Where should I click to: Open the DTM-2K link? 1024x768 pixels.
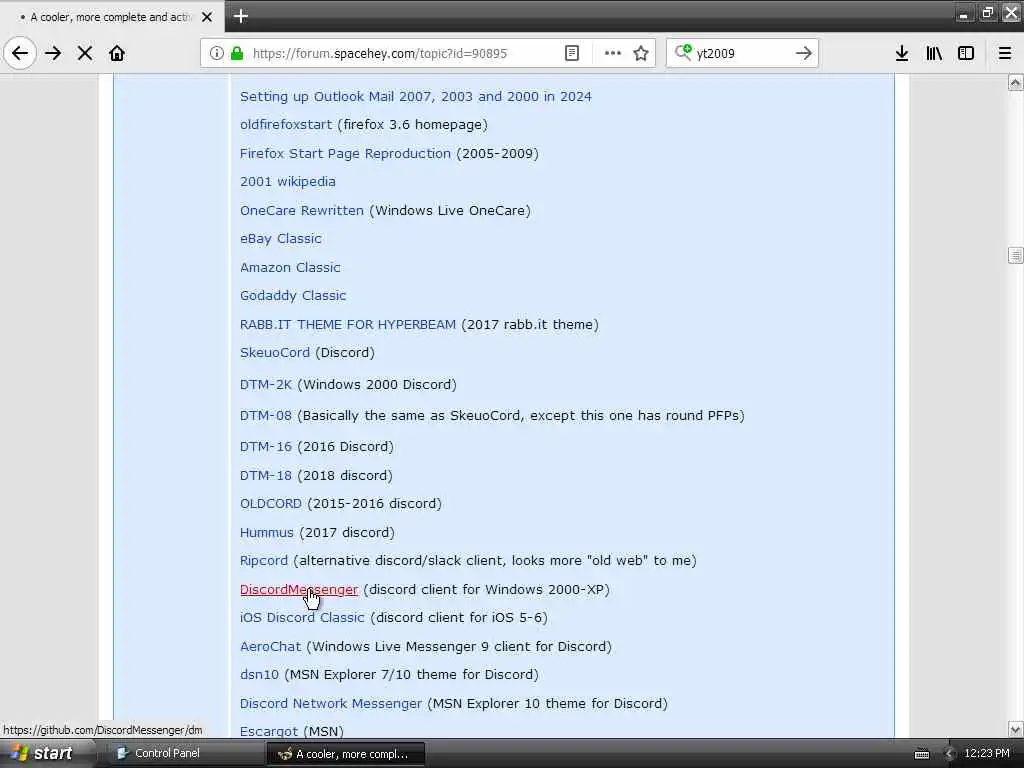266,385
